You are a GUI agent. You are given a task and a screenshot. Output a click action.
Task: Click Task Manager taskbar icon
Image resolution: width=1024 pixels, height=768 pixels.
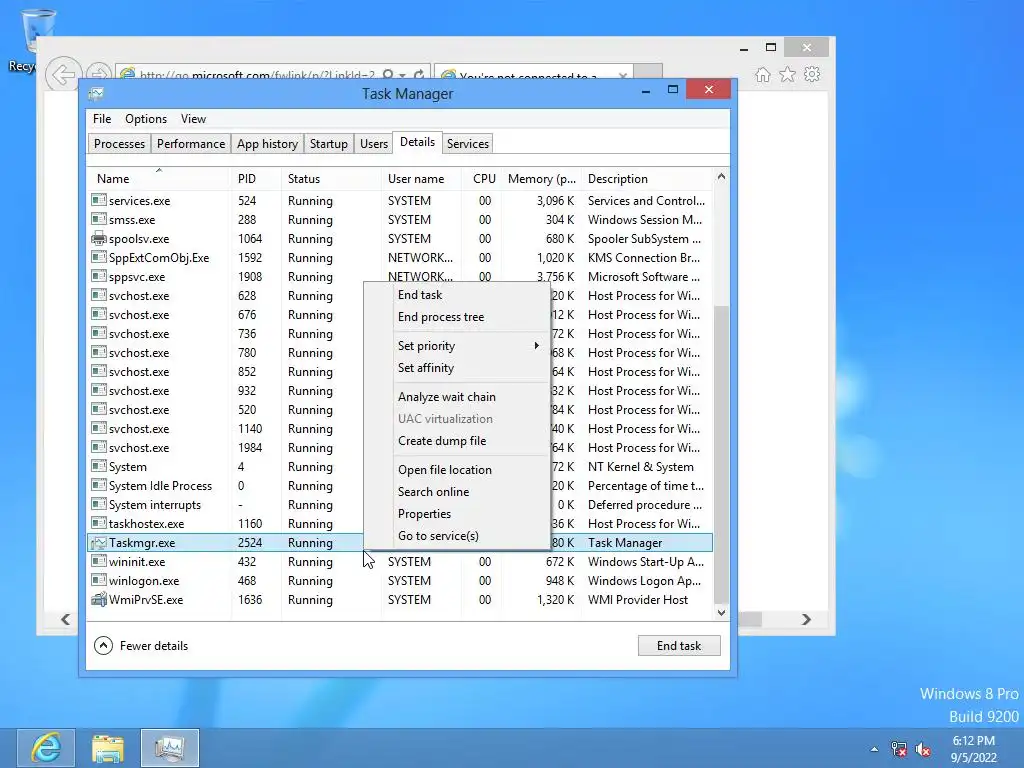point(170,748)
